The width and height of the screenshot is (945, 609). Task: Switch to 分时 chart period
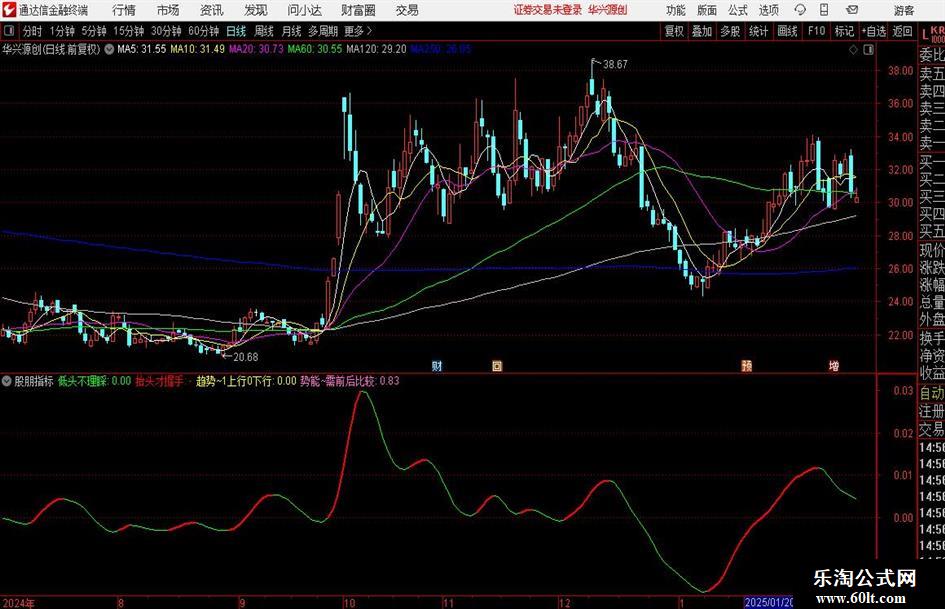click(33, 31)
